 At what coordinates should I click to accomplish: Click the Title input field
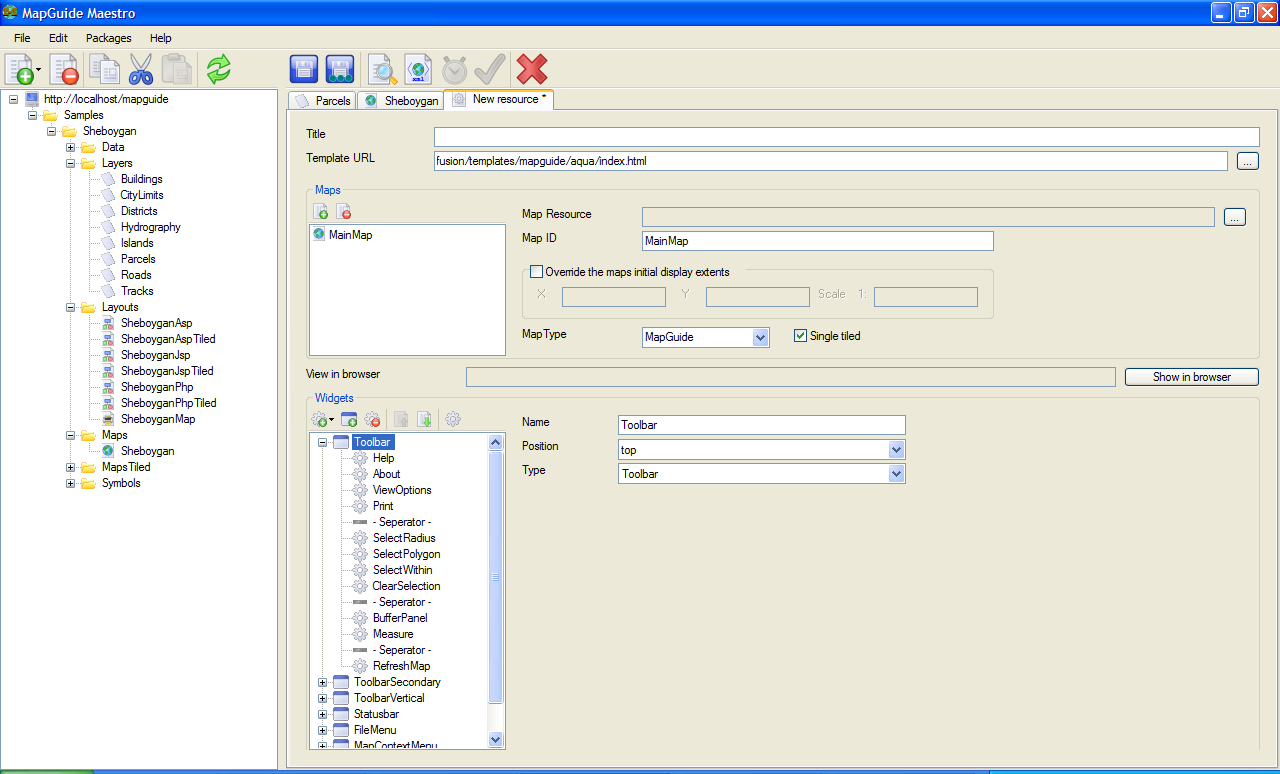click(846, 137)
